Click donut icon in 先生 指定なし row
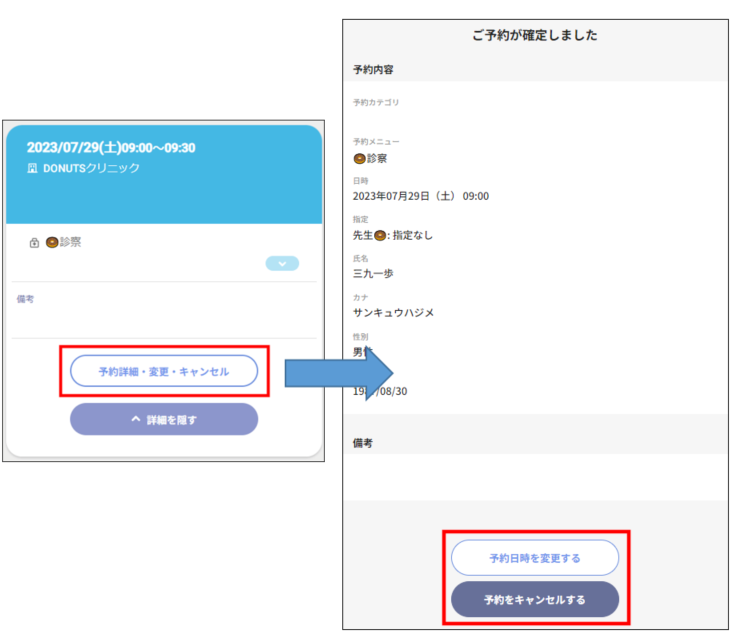The image size is (732, 632). coord(380,235)
